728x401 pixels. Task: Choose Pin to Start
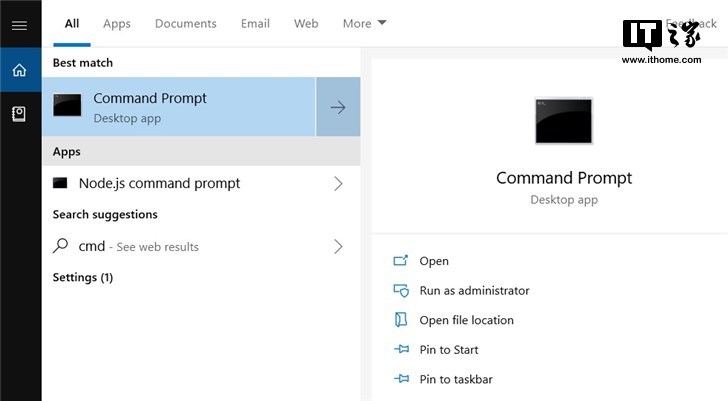pos(449,349)
